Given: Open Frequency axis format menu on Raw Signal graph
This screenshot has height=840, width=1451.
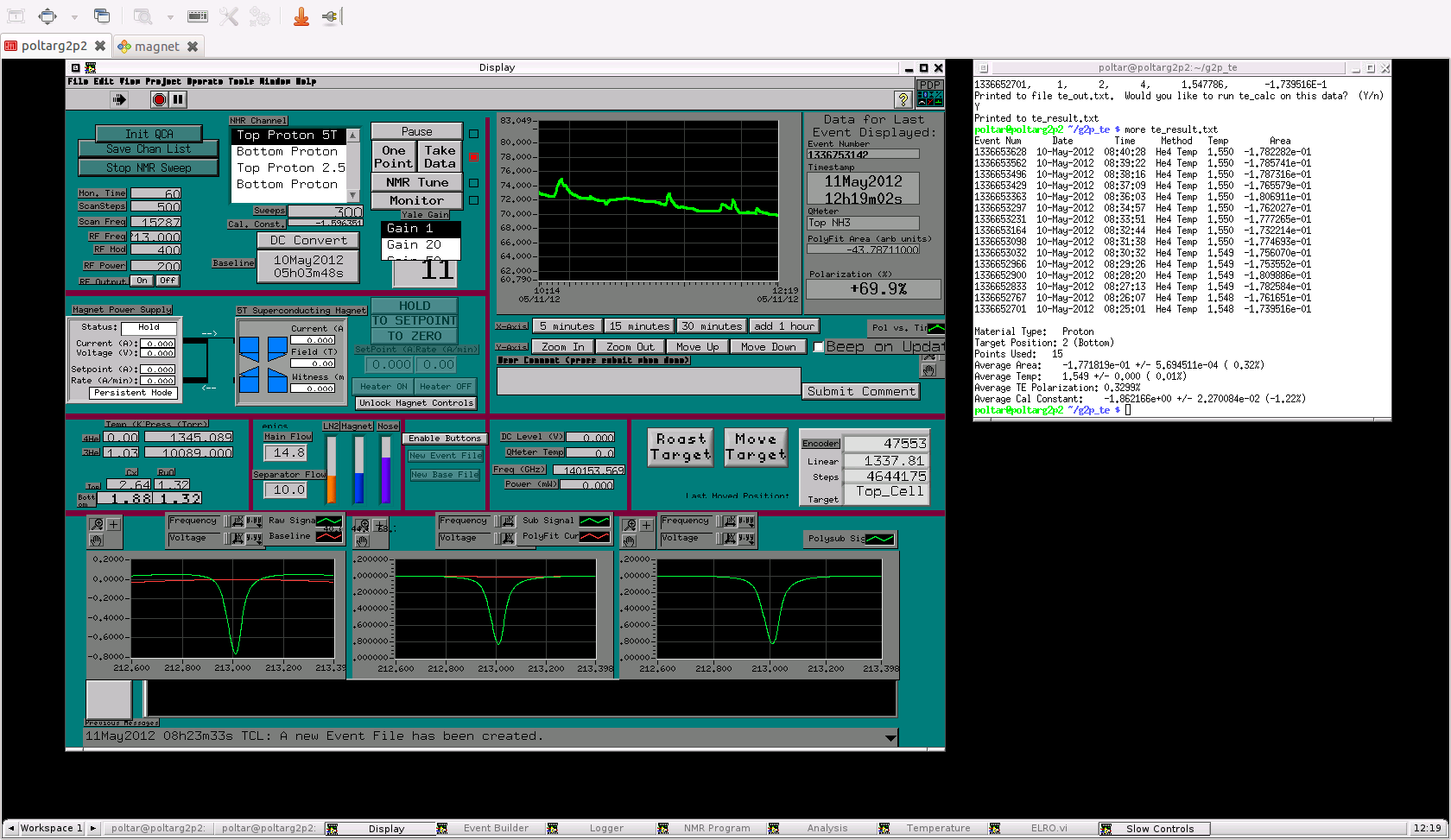Looking at the screenshot, I should (x=253, y=521).
